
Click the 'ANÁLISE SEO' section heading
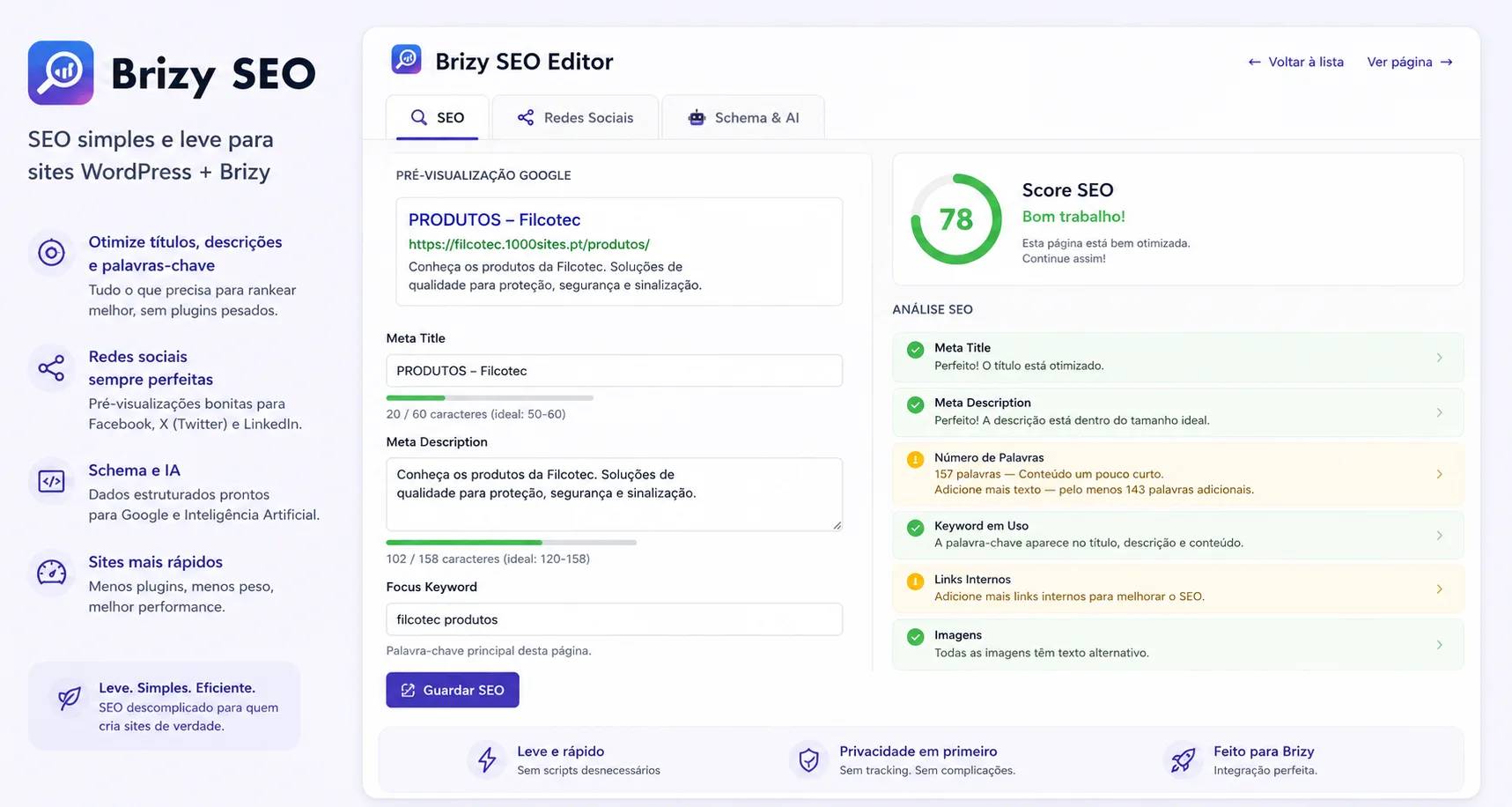click(933, 309)
